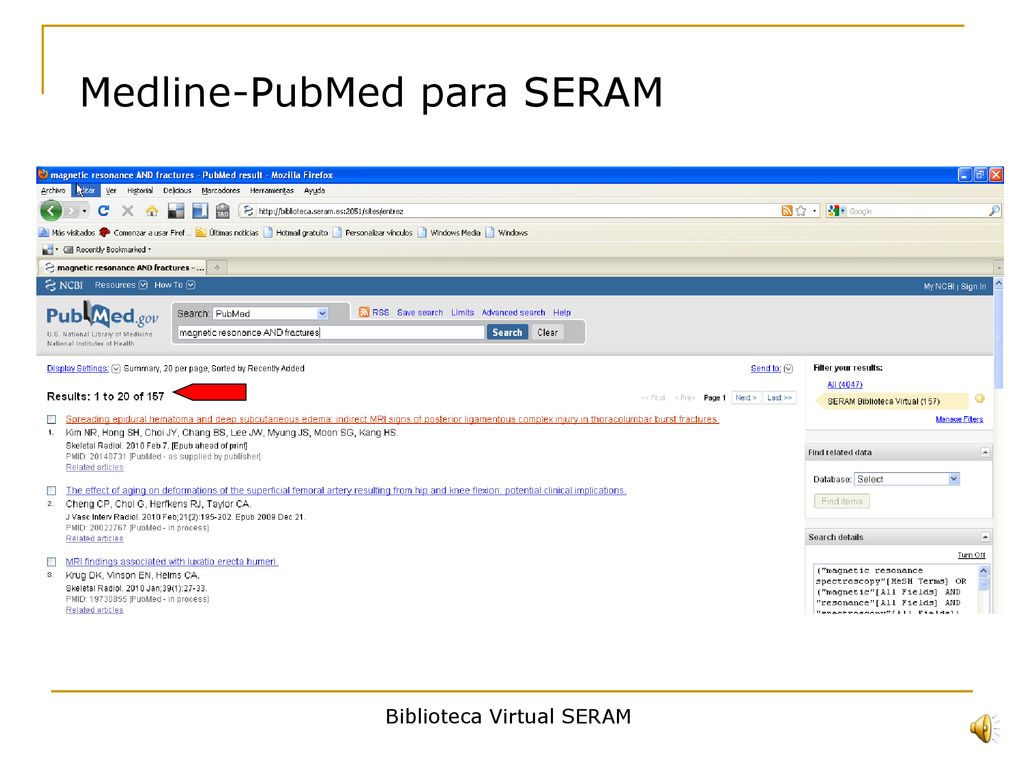Collapse the Find related data panel
This screenshot has height=768, width=1024.
(985, 452)
